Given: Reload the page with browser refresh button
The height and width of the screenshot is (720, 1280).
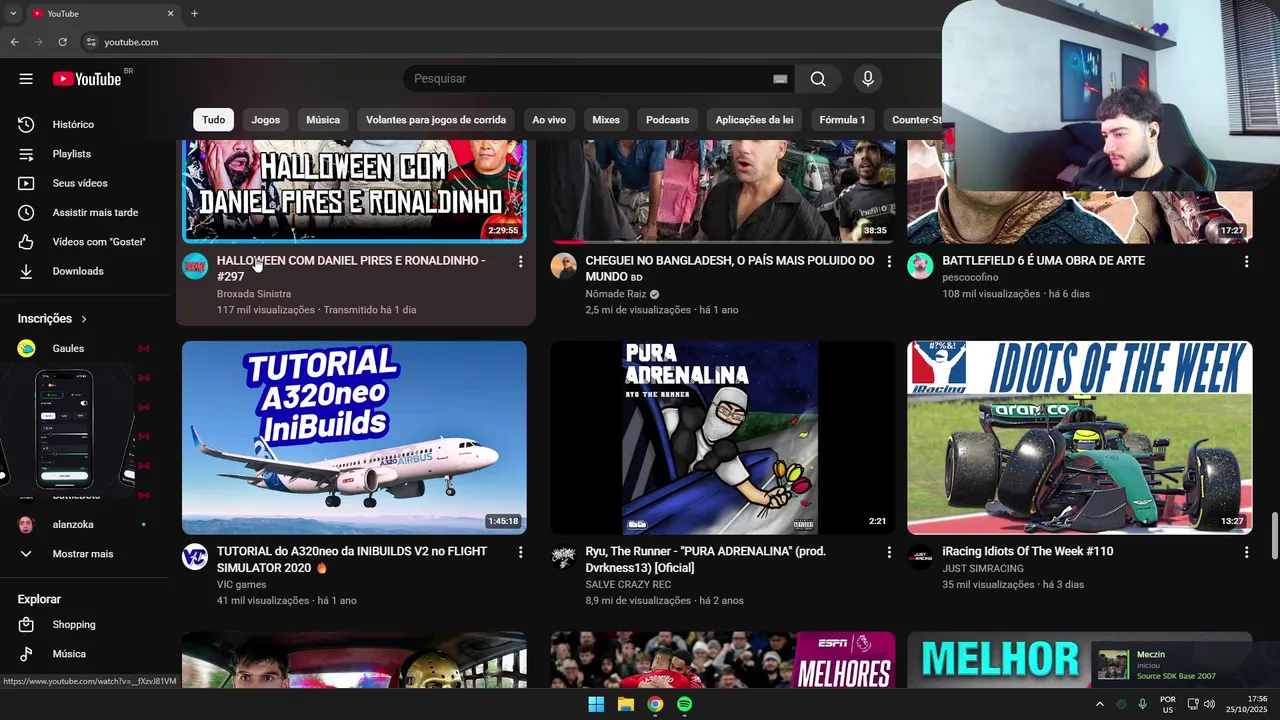Looking at the screenshot, I should 62,42.
